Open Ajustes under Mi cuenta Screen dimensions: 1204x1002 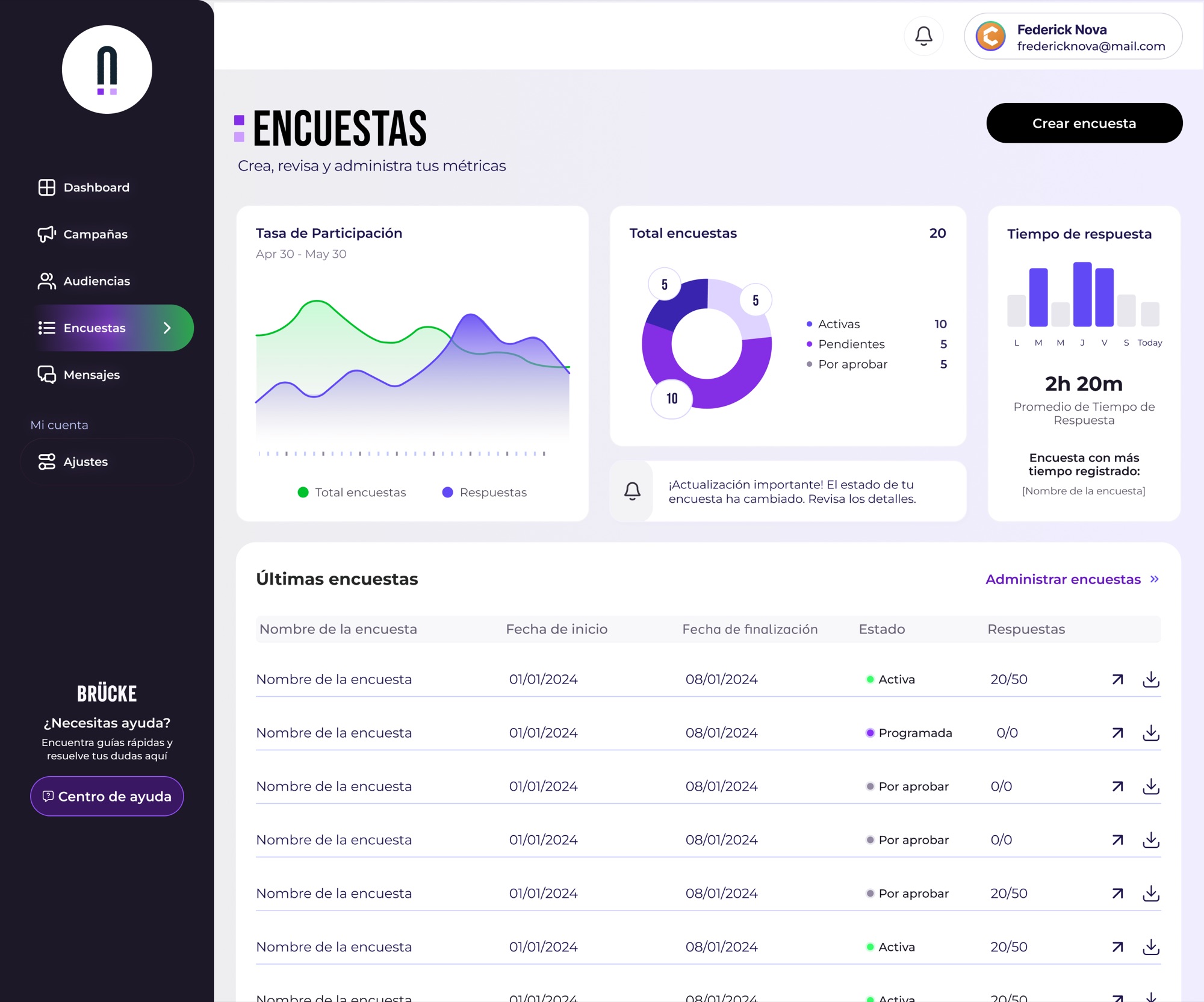[107, 462]
